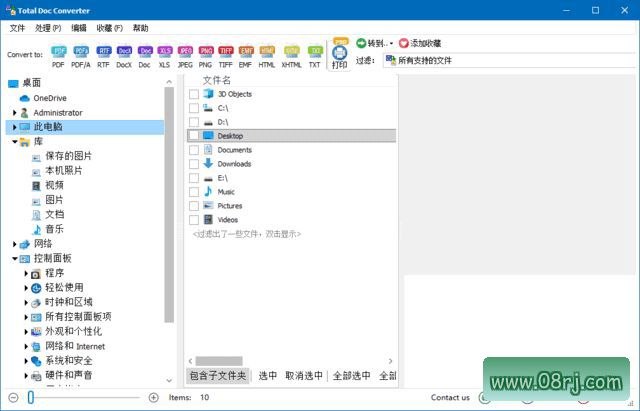
Task: Select the 视频 library item
Action: coord(54,185)
